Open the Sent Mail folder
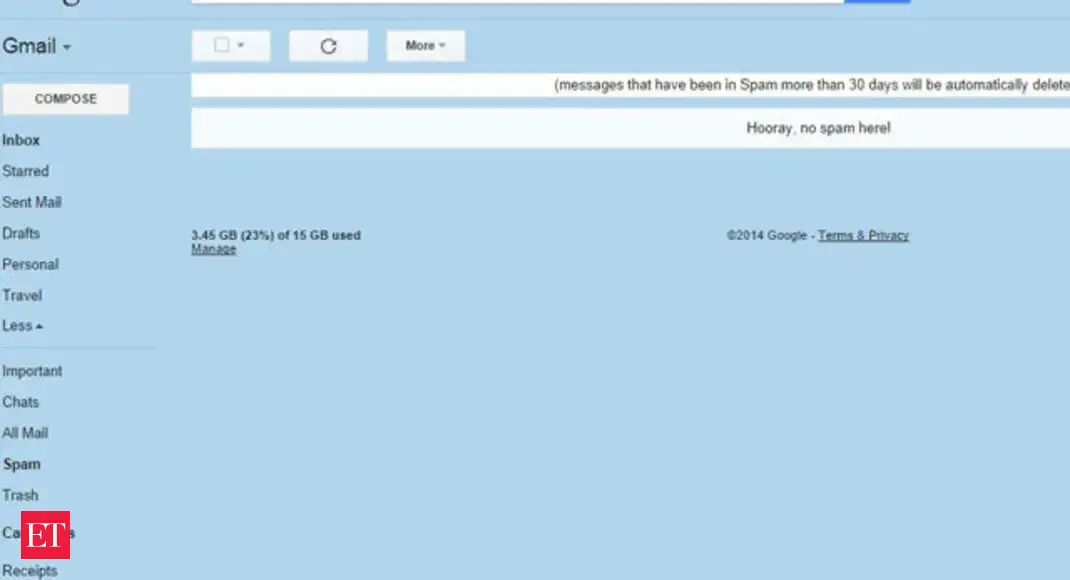Image resolution: width=1070 pixels, height=580 pixels. (32, 202)
